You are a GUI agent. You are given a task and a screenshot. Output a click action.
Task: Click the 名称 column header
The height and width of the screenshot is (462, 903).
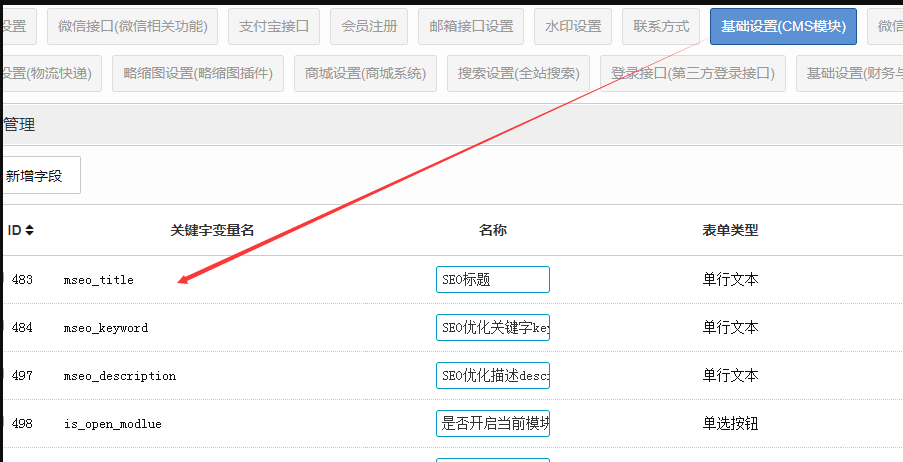pos(493,230)
